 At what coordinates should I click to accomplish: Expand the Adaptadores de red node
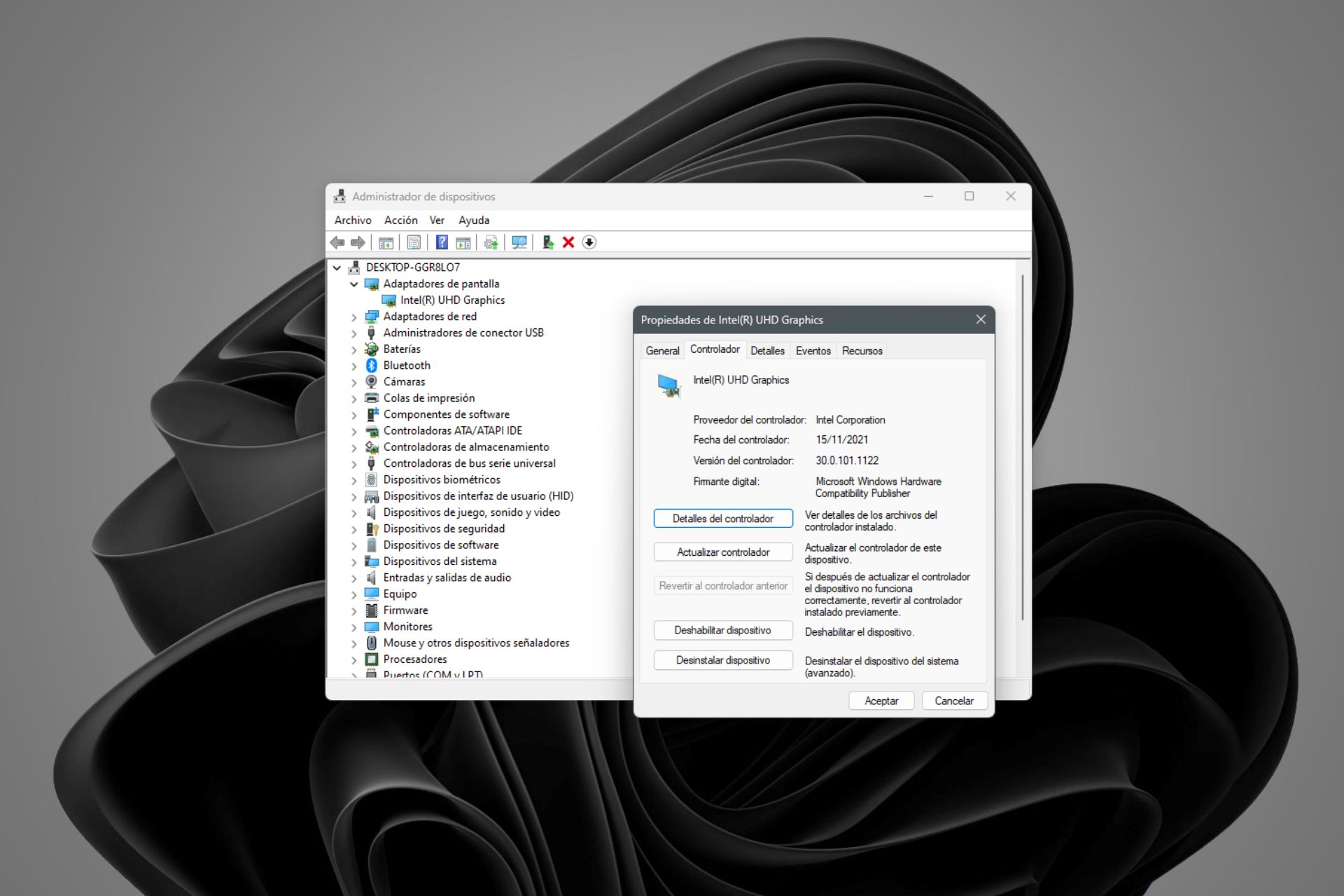[354, 317]
